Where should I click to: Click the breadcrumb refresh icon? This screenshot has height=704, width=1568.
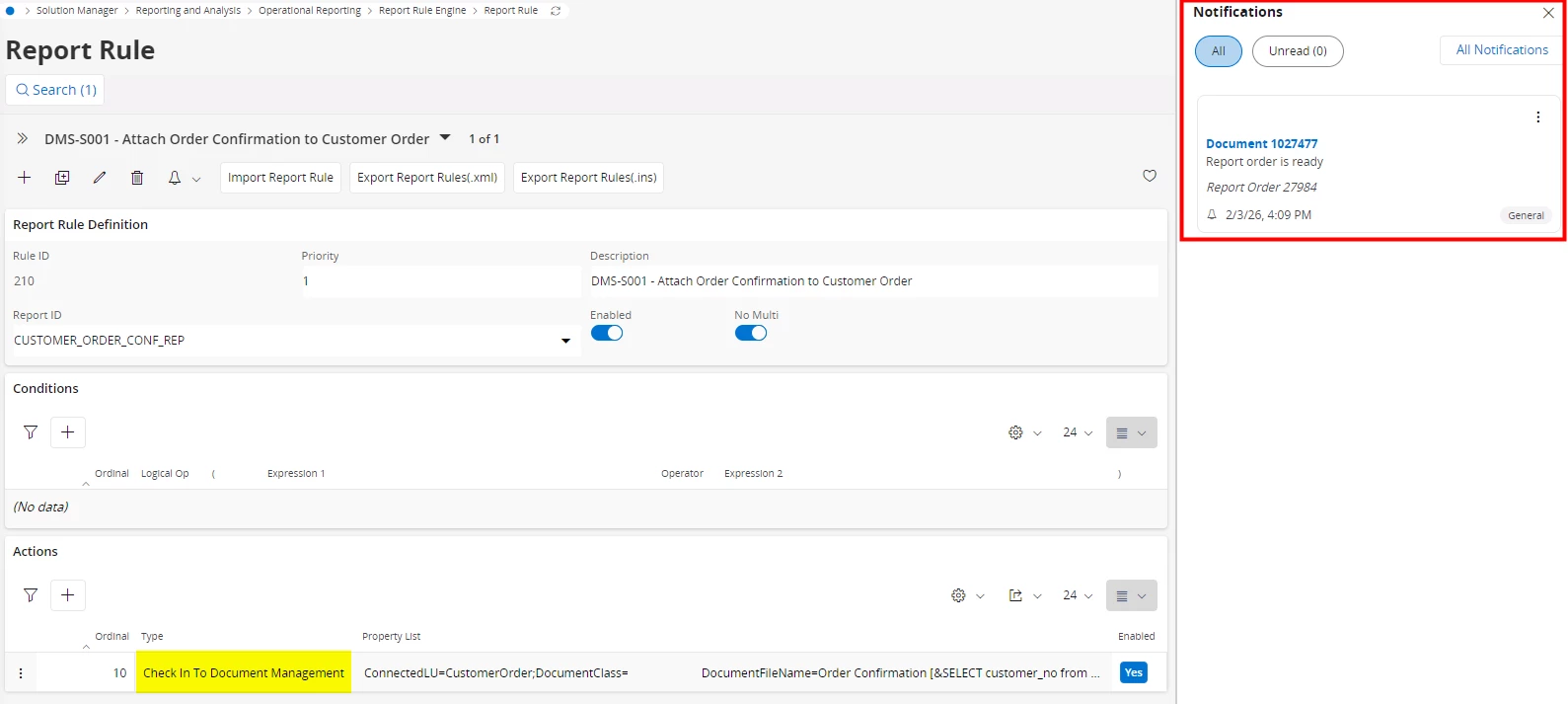[556, 11]
